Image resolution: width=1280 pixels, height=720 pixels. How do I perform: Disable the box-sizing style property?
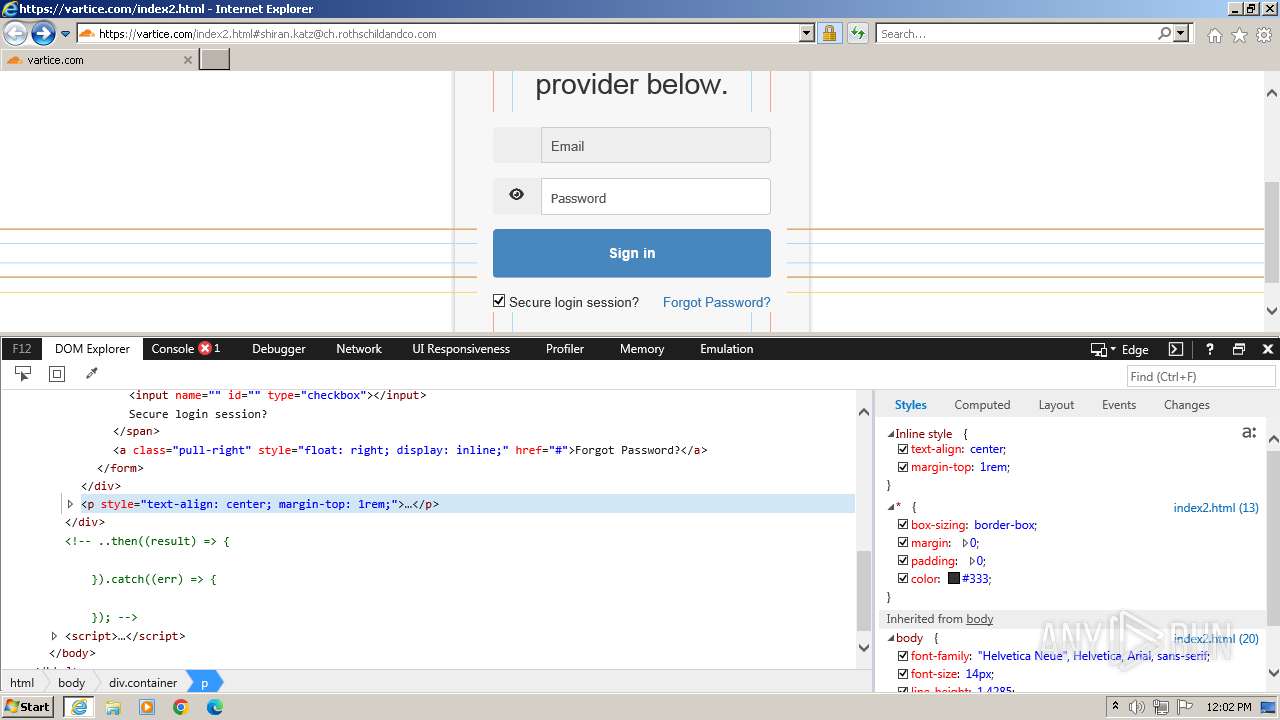point(903,525)
